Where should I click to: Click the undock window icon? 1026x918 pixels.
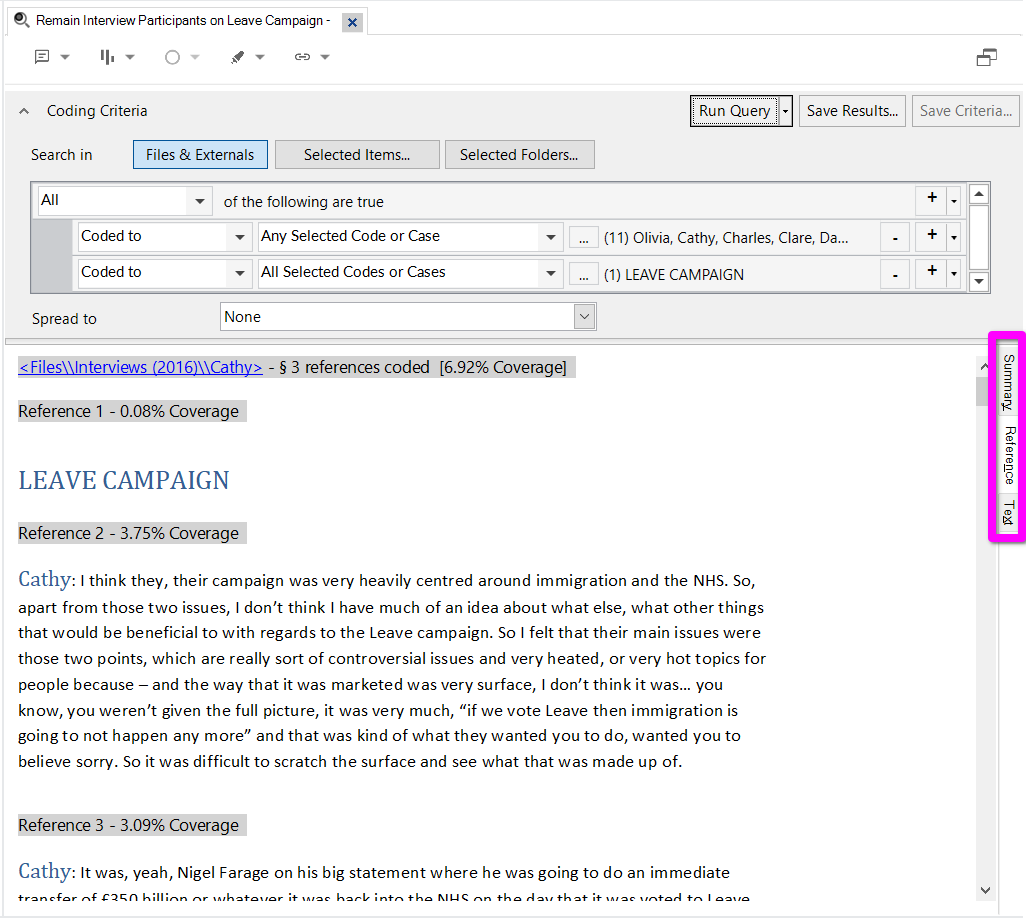coord(986,58)
